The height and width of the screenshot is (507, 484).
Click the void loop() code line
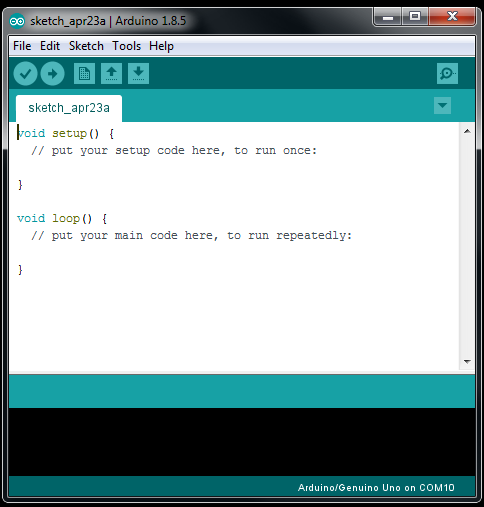62,219
